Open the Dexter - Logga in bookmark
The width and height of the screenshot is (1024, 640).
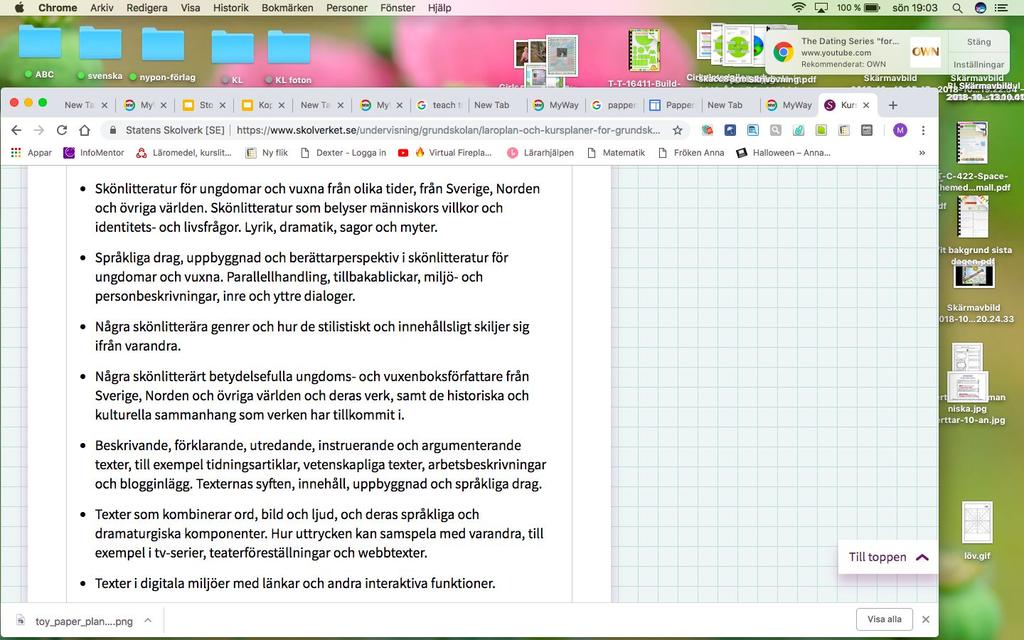coord(343,152)
